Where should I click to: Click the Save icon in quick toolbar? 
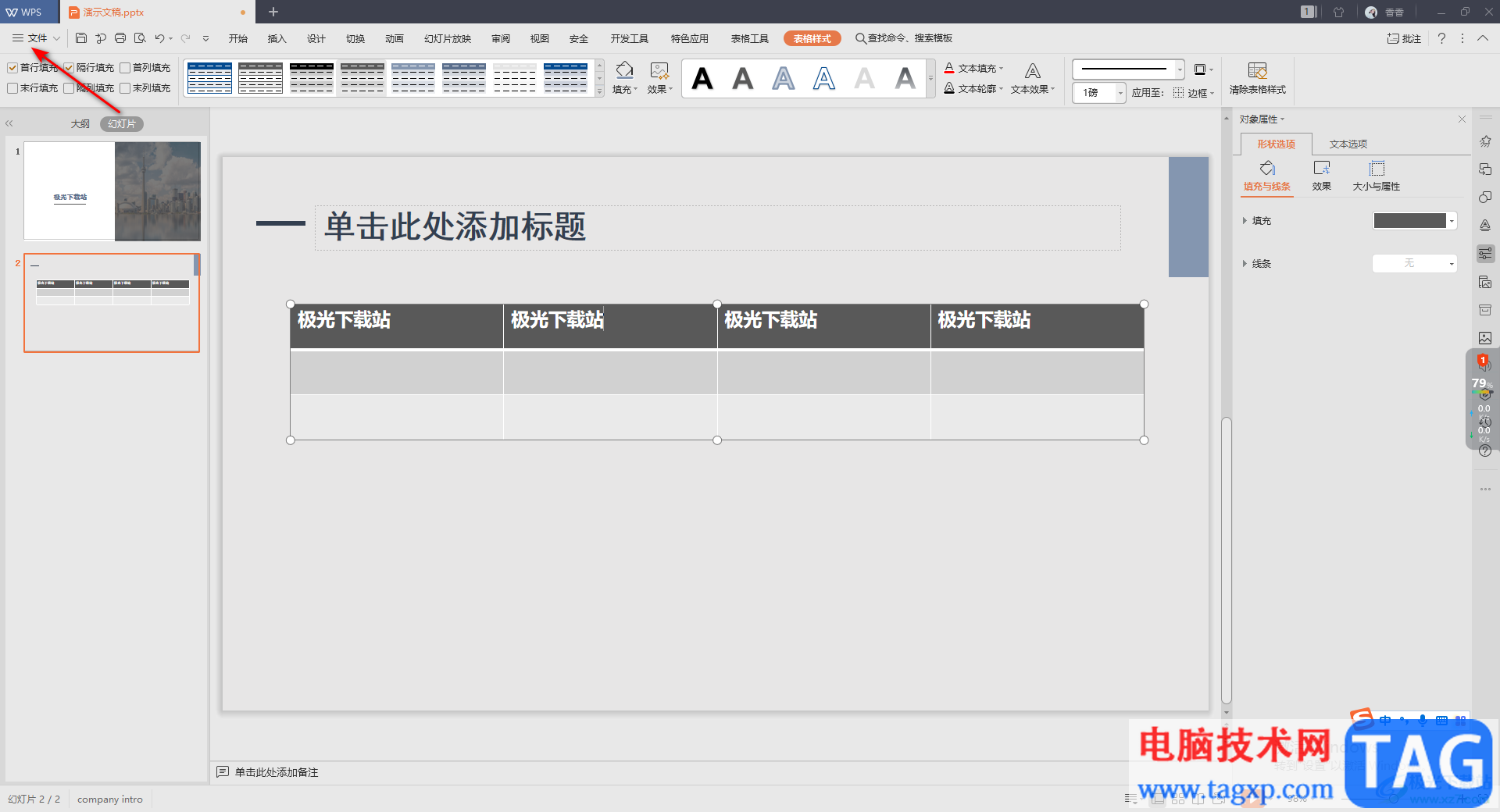81,38
